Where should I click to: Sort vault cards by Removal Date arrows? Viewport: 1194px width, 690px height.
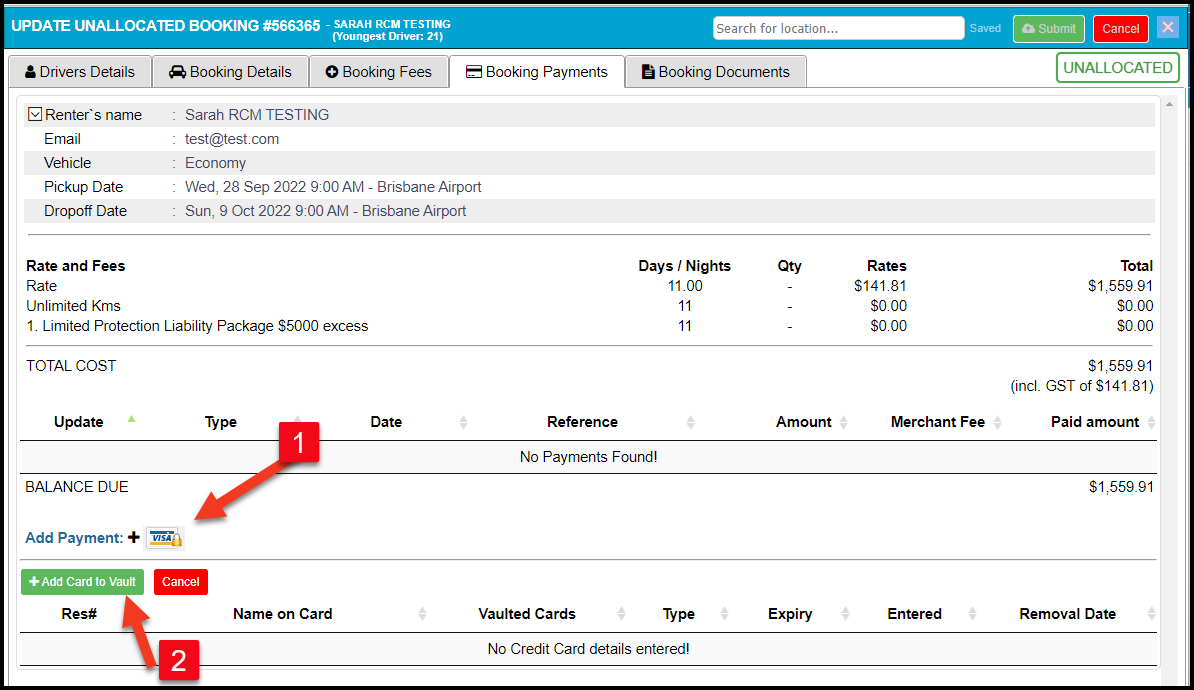point(1151,614)
